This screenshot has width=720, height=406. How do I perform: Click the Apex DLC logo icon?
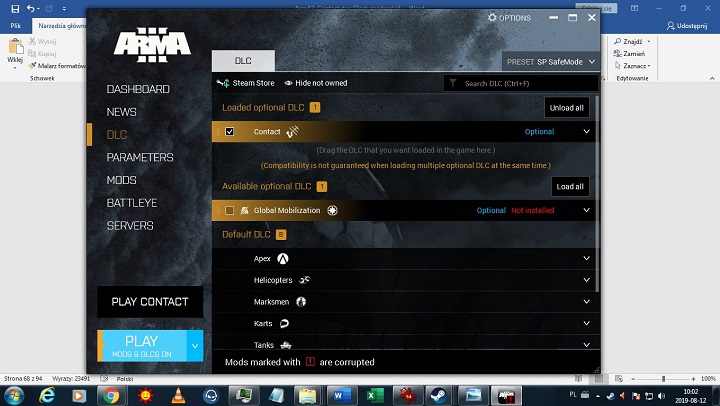[x=283, y=258]
